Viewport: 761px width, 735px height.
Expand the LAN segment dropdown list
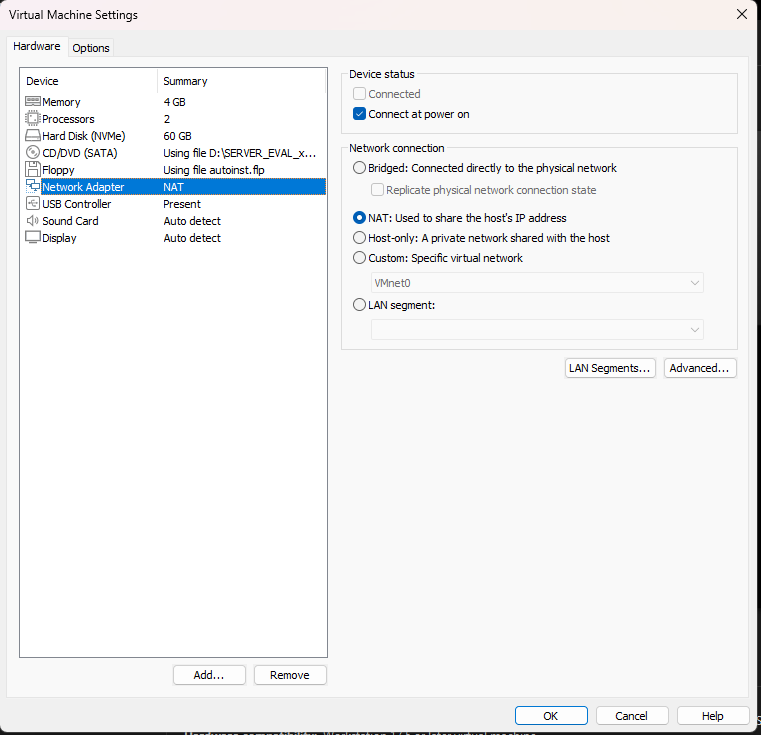click(x=537, y=329)
